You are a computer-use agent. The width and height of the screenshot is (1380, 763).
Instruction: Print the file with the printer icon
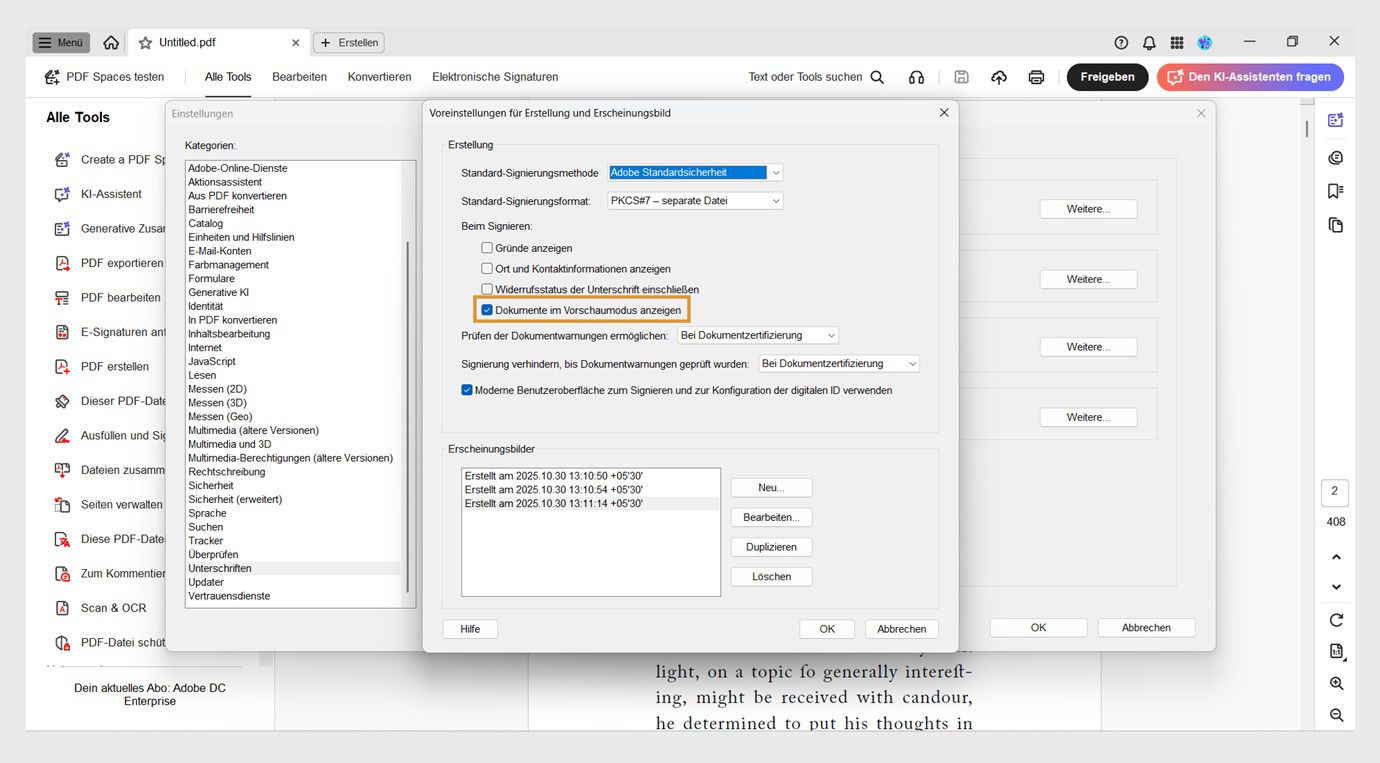pyautogui.click(x=1036, y=77)
